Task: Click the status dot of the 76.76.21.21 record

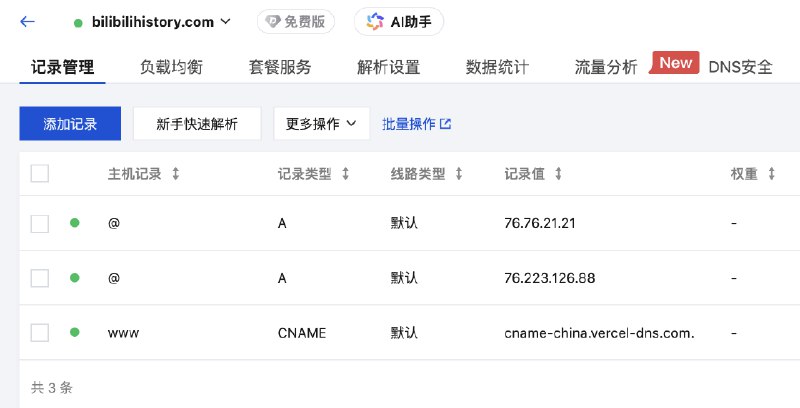Action: pos(74,223)
